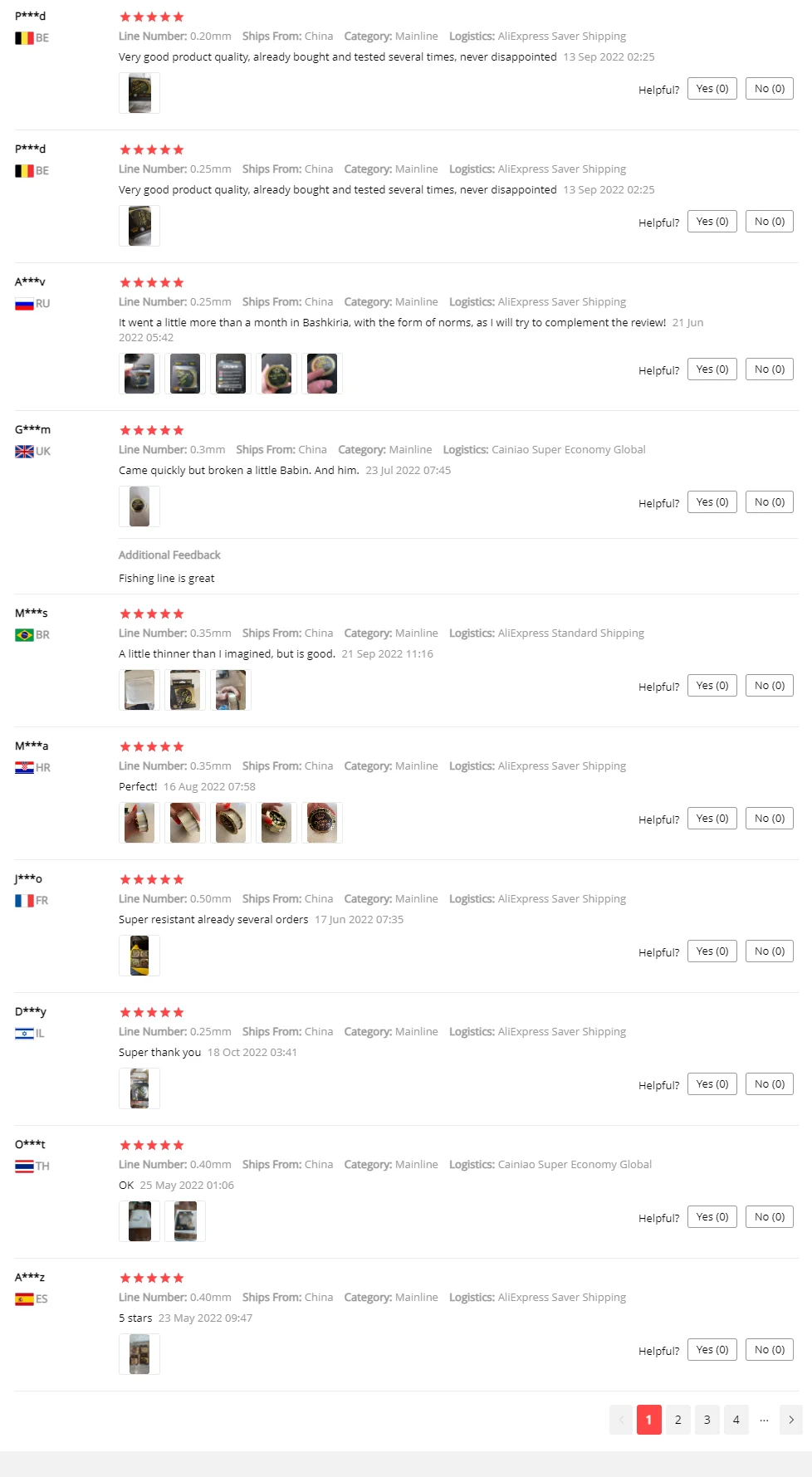Image resolution: width=812 pixels, height=1477 pixels.
Task: Mark G***m's UK review as helpful
Action: (712, 502)
